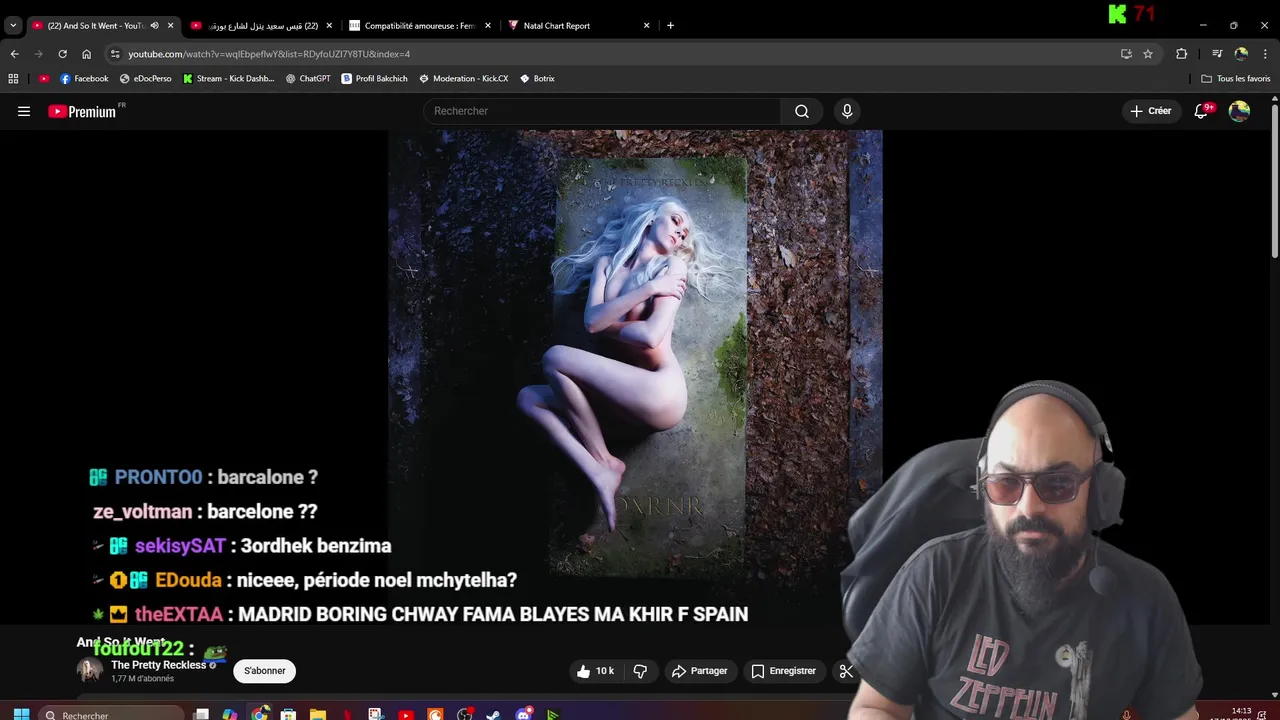Open the YouTube hamburger guide menu
1280x720 pixels.
click(x=24, y=112)
